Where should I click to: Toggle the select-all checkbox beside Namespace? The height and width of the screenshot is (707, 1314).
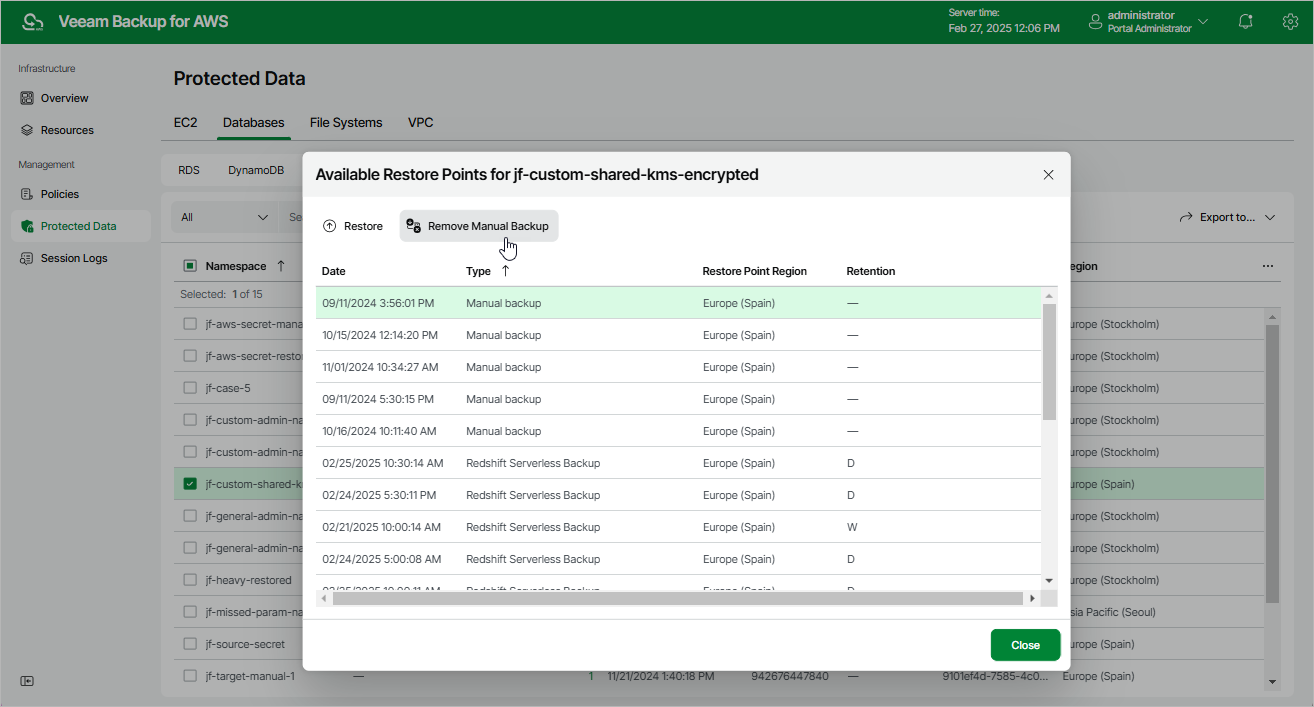click(x=190, y=266)
